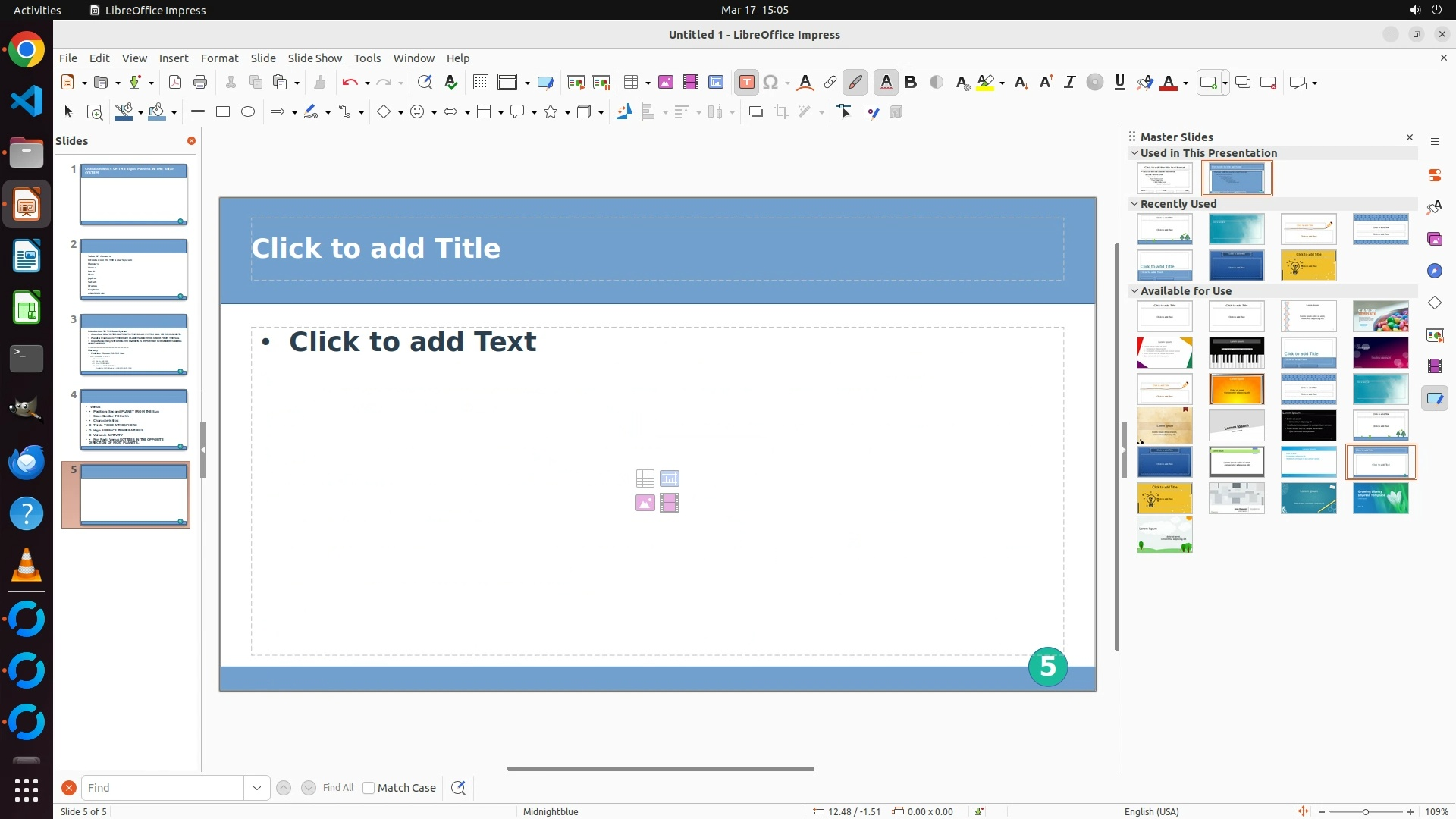Select the Ellipse drawing tool
The width and height of the screenshot is (1456, 819).
248,112
